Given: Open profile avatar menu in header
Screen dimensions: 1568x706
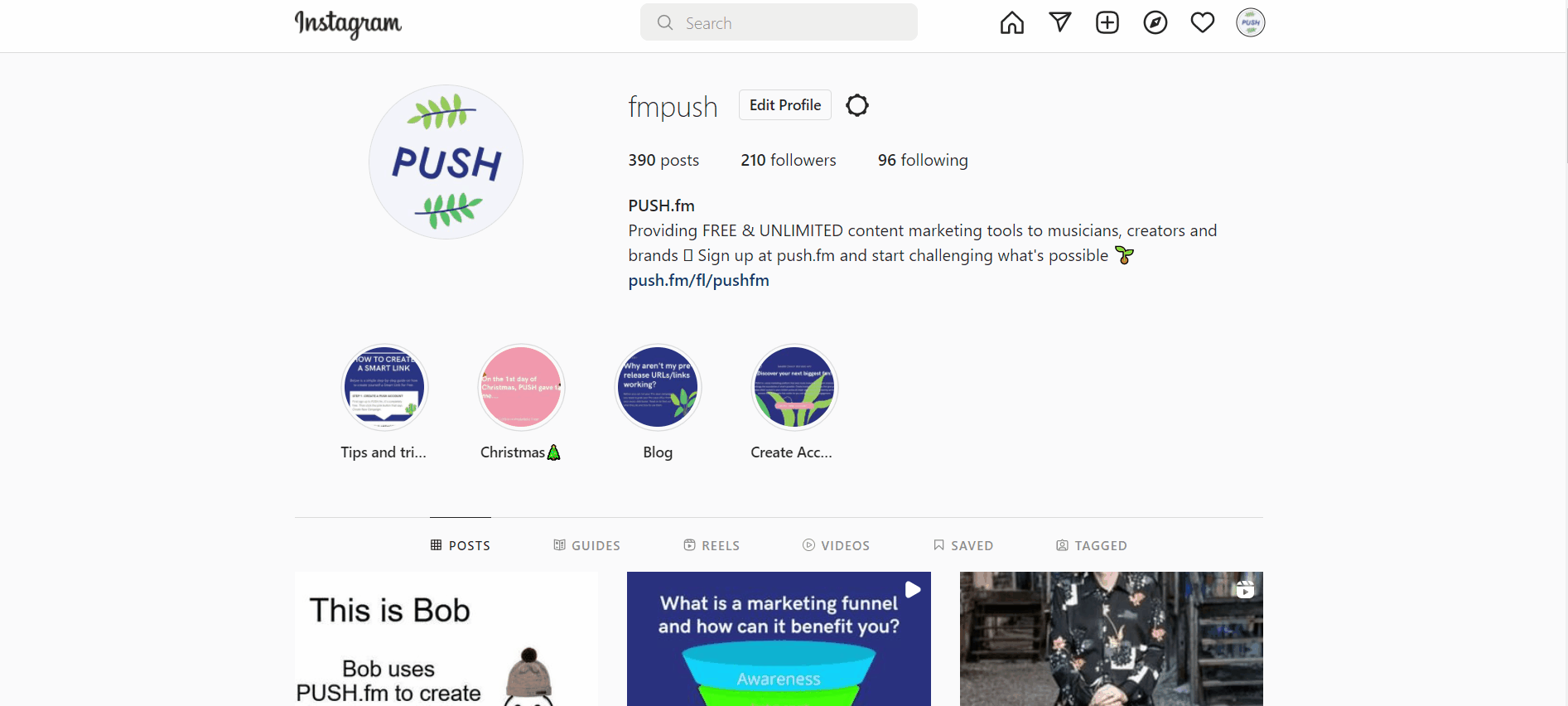Looking at the screenshot, I should click(x=1250, y=22).
